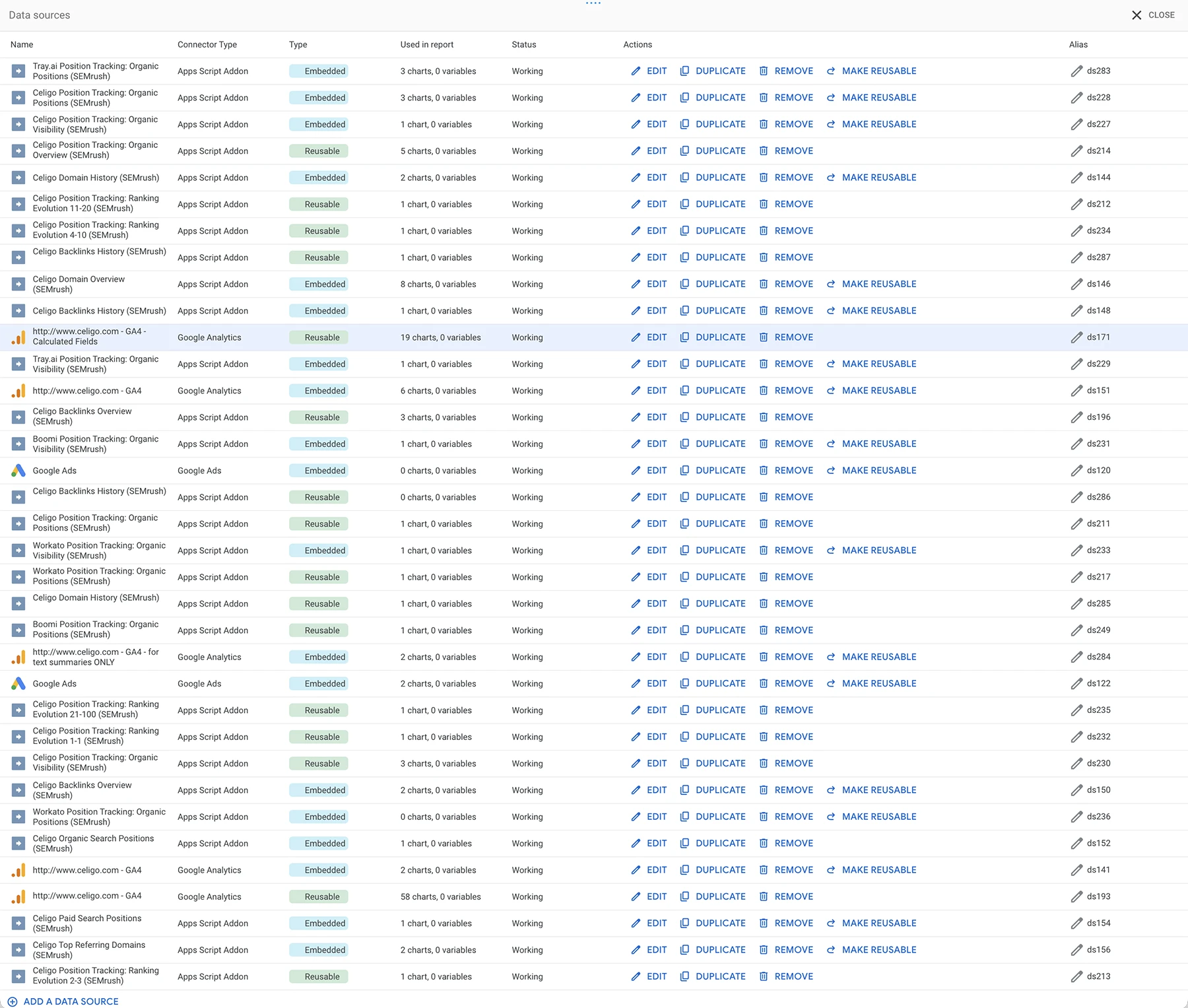
Task: Click the alias pencil icon for ds287
Action: 1076,257
